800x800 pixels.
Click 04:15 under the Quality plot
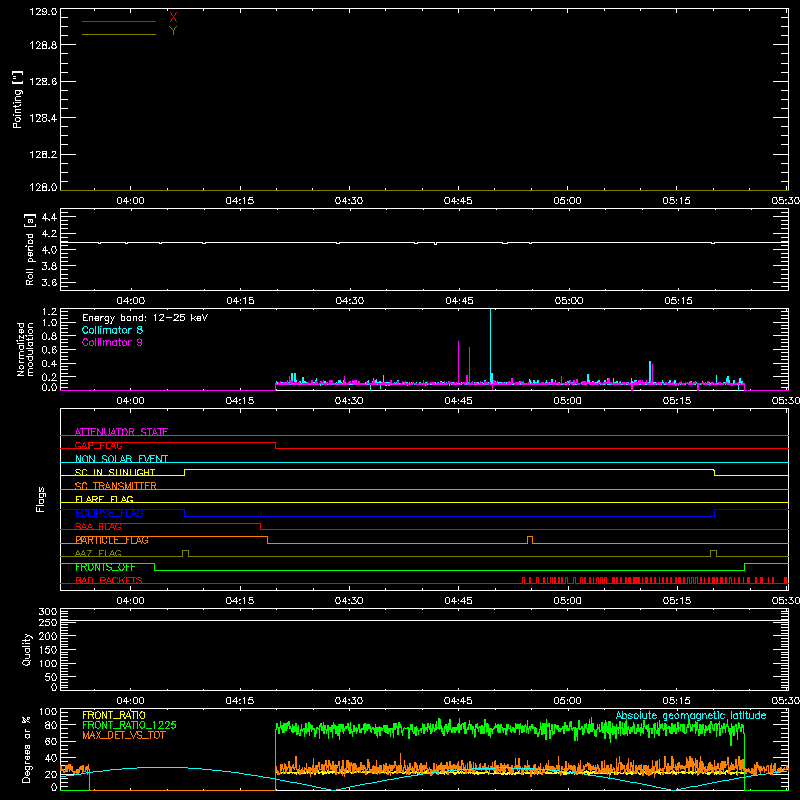[240, 701]
